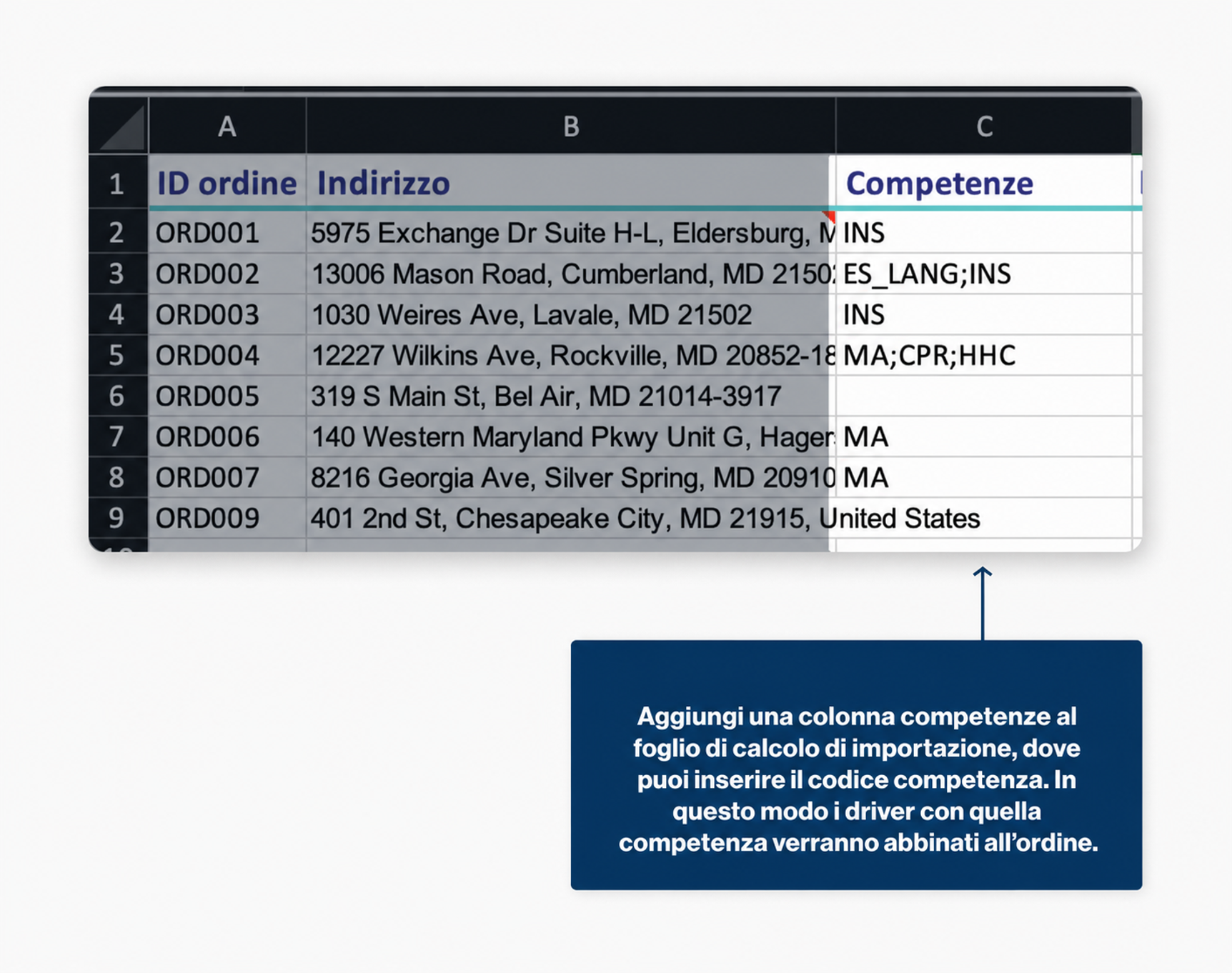
Task: Select row 6 header
Action: click(118, 396)
